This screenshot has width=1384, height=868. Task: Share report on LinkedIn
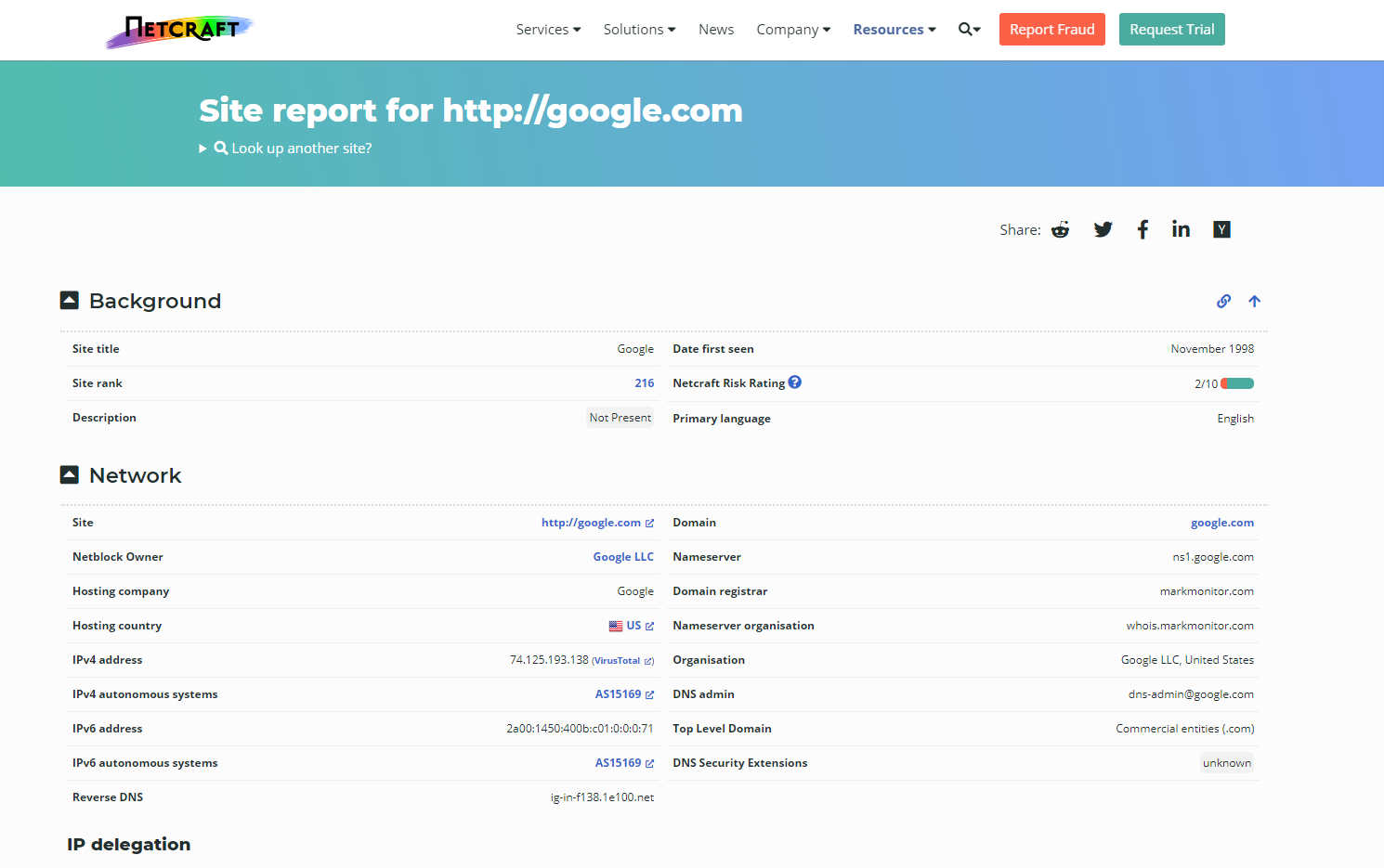1181,230
